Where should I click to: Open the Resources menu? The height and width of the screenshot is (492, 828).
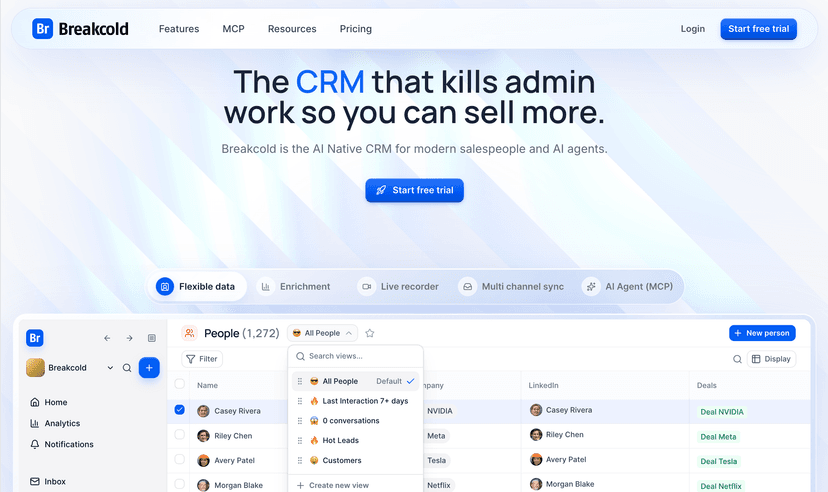(x=292, y=29)
